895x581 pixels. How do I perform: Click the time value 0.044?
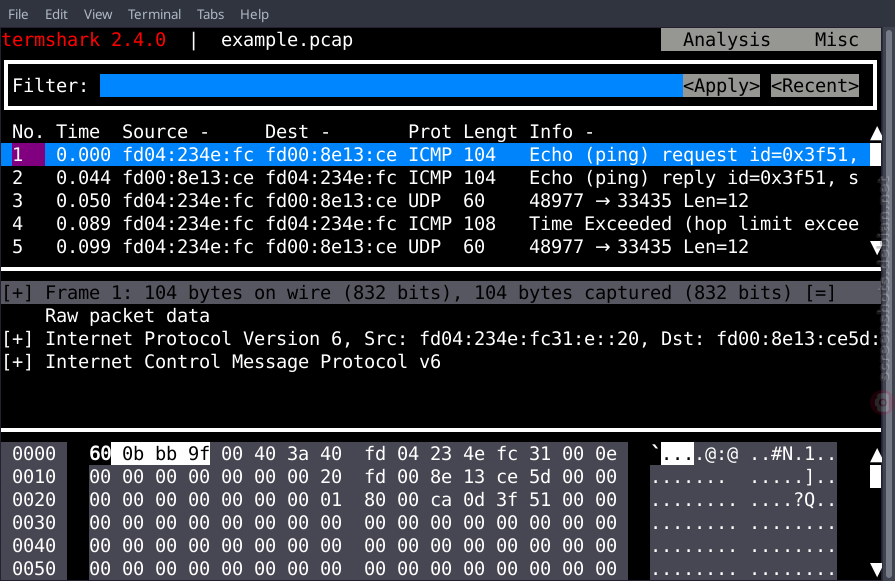point(83,177)
